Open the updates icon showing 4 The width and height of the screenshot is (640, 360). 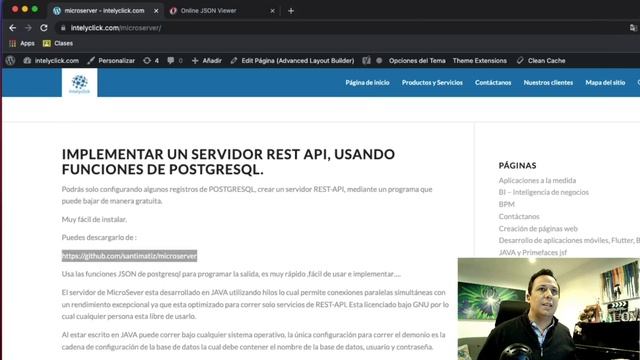[151, 60]
